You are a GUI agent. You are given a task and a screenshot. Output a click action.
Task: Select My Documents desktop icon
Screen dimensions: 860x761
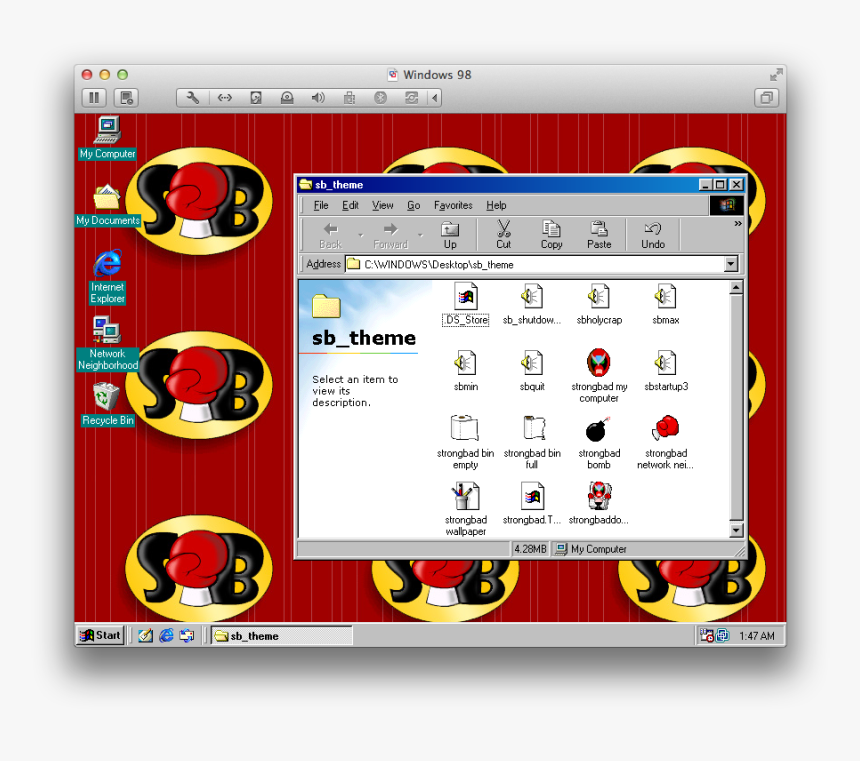(x=108, y=205)
